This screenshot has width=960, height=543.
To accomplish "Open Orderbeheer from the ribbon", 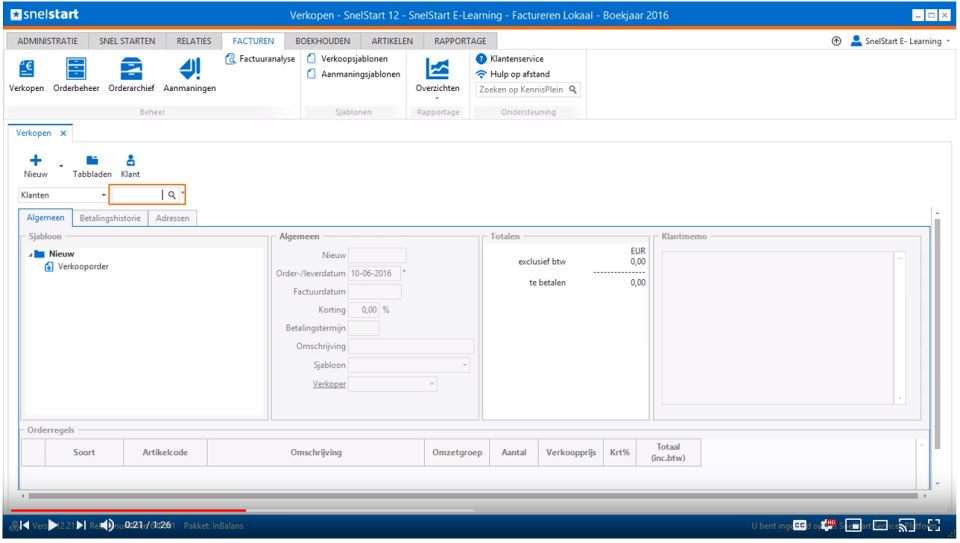I will click(76, 75).
